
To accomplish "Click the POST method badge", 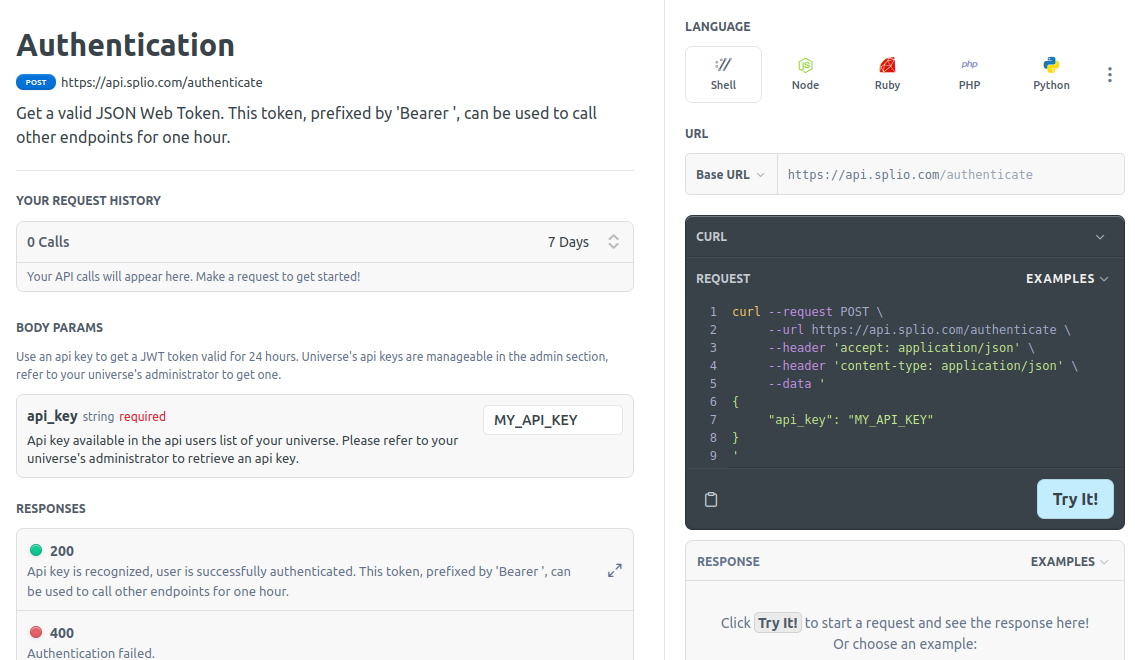I will [36, 82].
